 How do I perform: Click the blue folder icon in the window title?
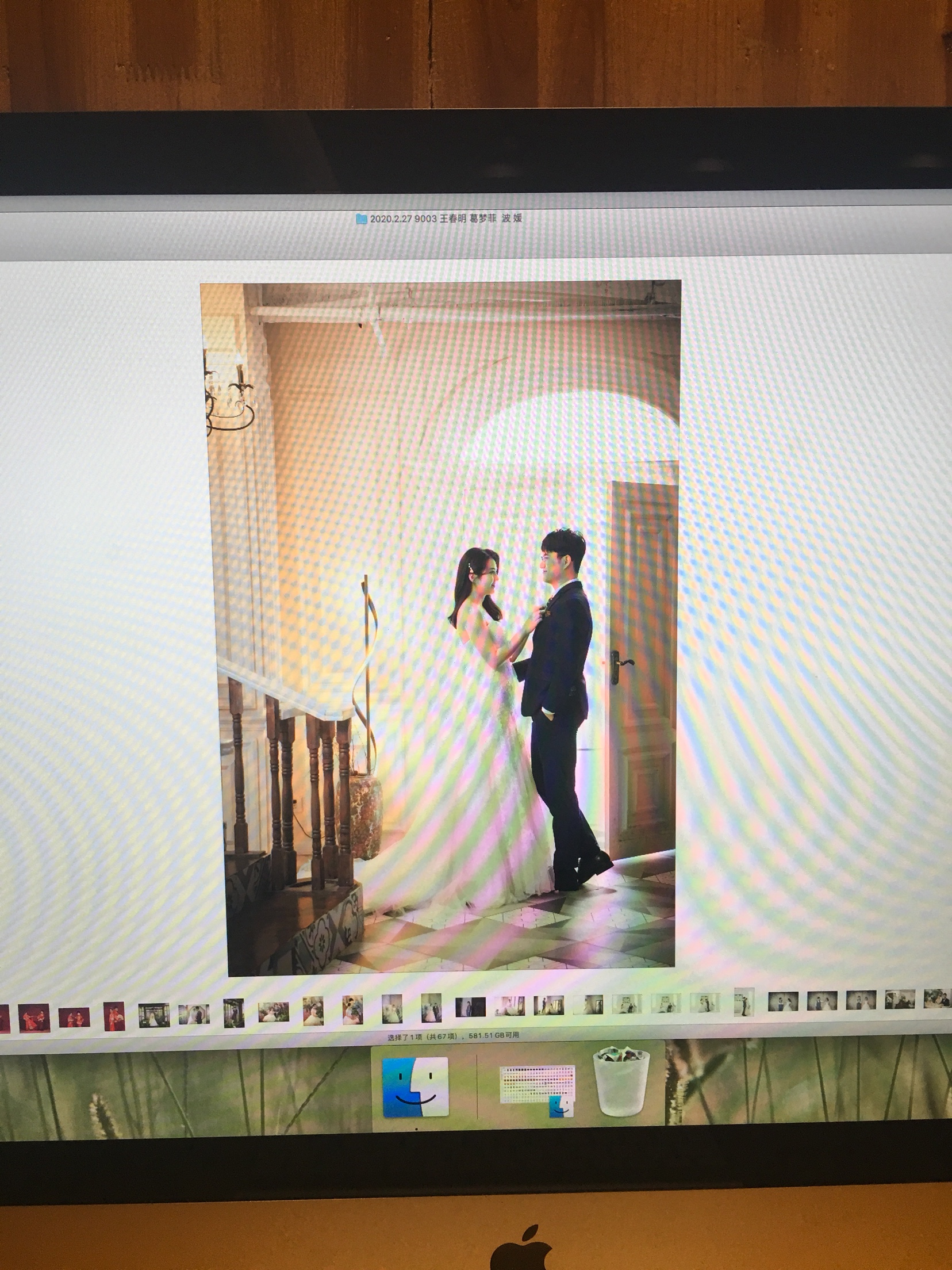tap(361, 219)
